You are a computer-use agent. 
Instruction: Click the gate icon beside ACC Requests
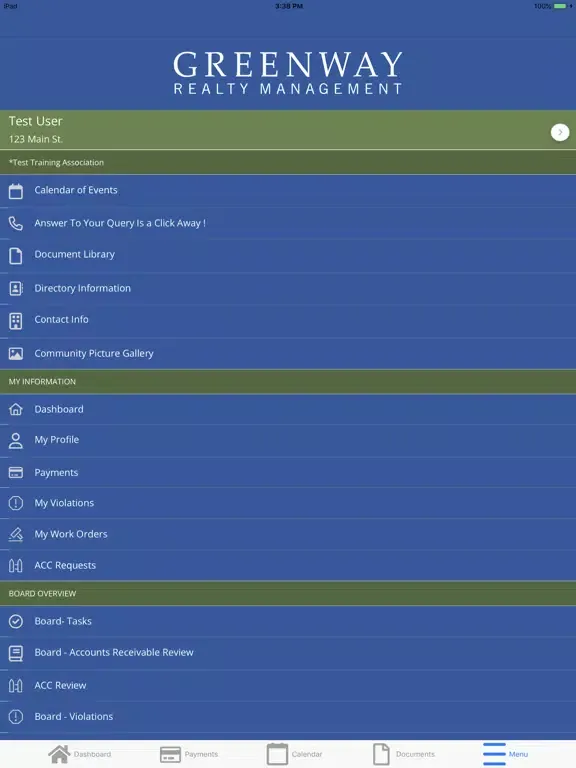coord(16,566)
